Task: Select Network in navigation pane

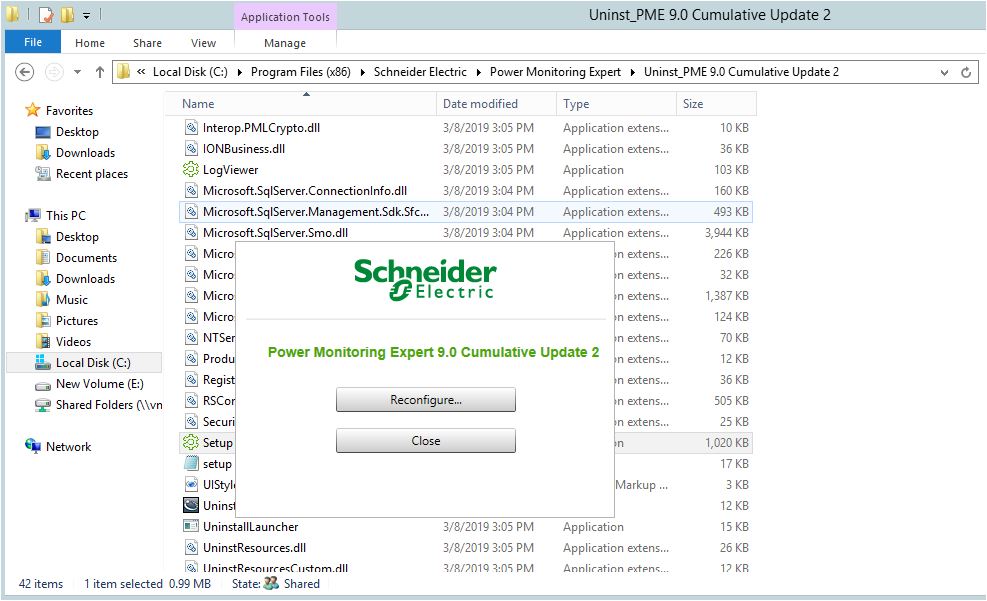Action: (x=68, y=446)
